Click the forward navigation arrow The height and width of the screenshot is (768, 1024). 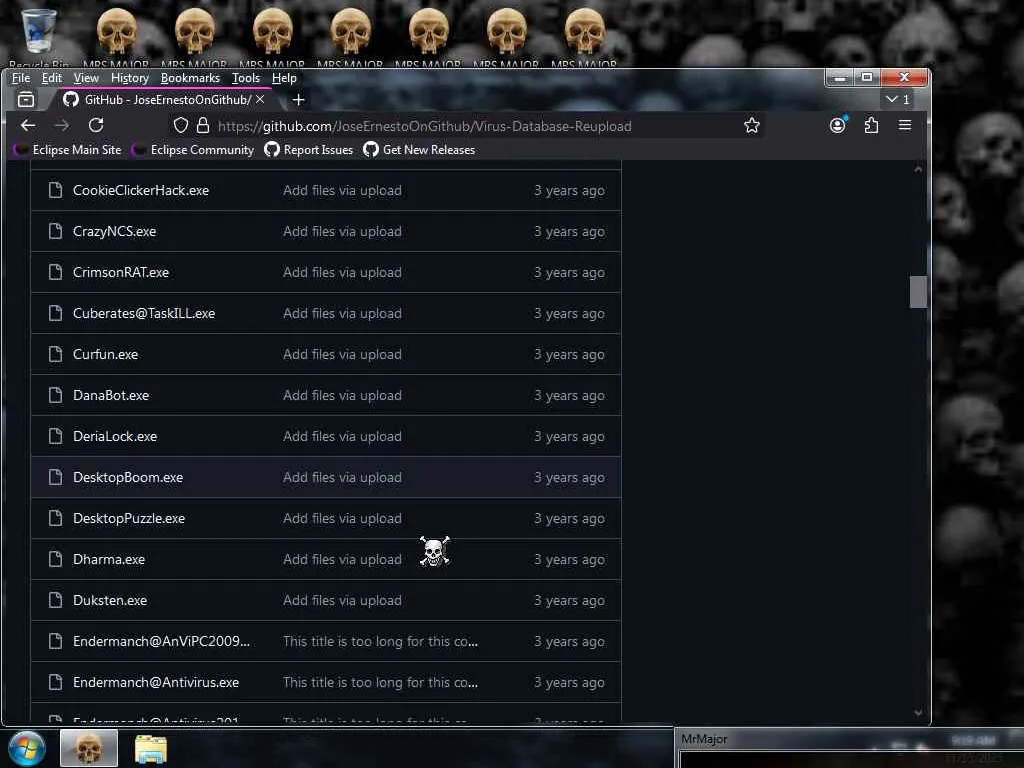click(x=62, y=125)
